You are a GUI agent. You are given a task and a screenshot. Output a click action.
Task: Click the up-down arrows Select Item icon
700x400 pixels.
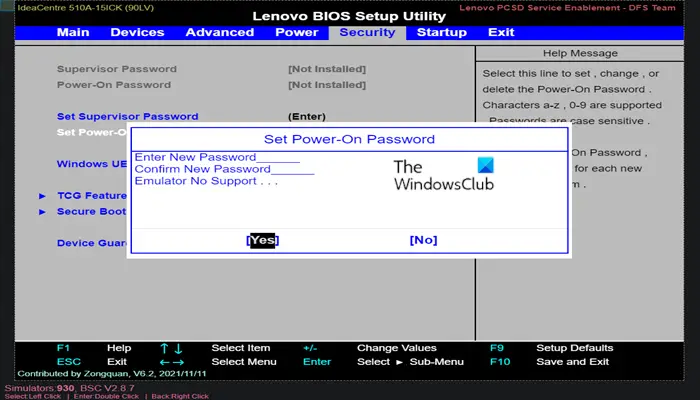tap(171, 348)
